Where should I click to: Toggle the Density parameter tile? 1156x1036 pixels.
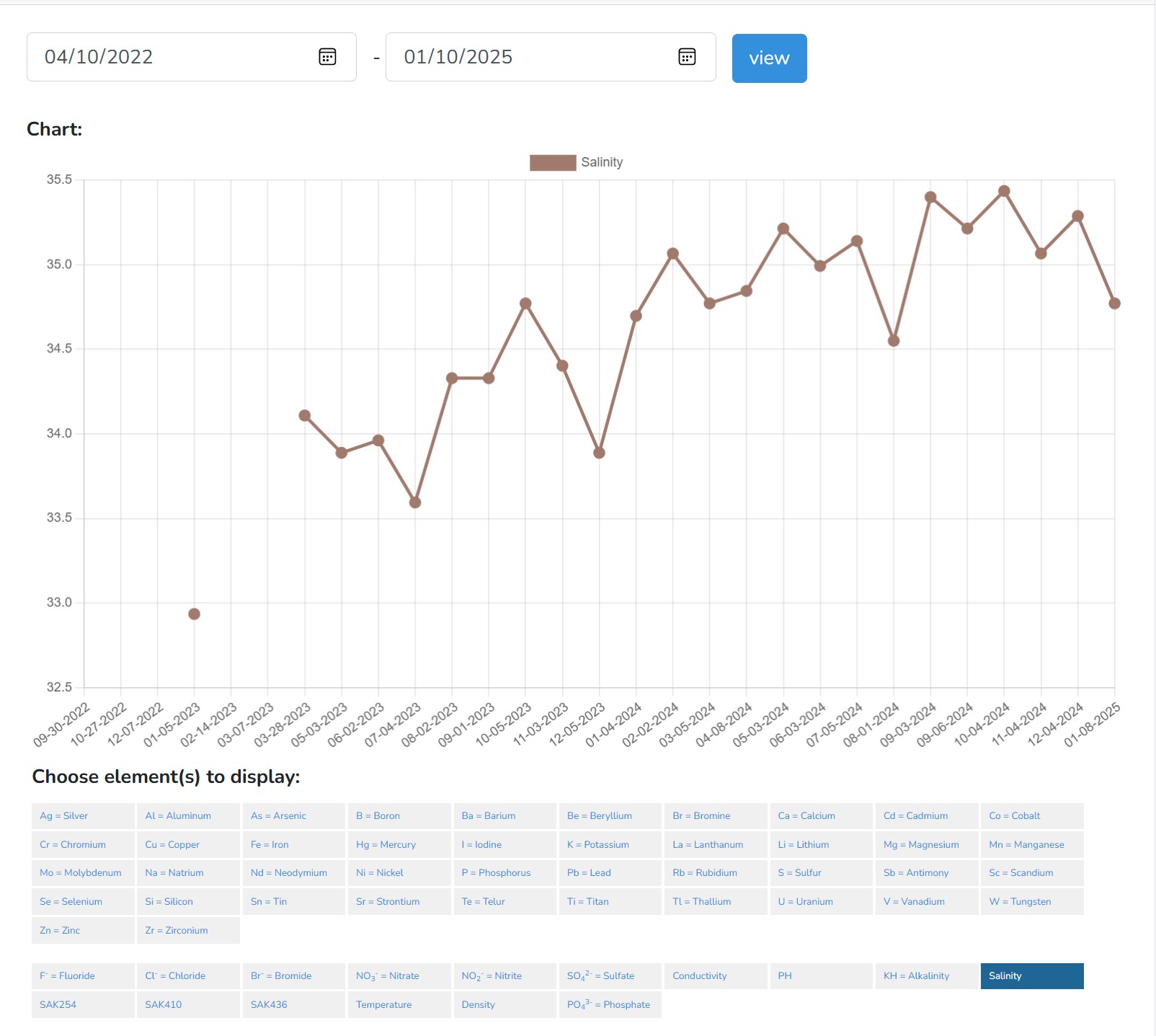point(504,1005)
